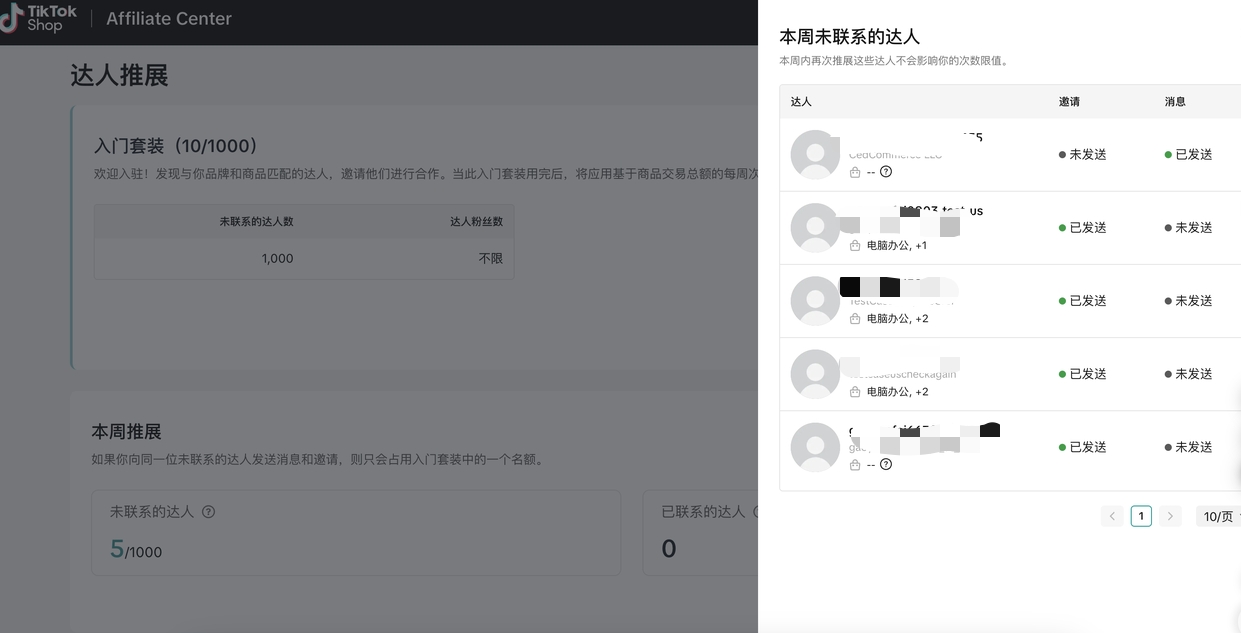Open the 10/页 page size dropdown
The height and width of the screenshot is (633, 1241).
1219,516
